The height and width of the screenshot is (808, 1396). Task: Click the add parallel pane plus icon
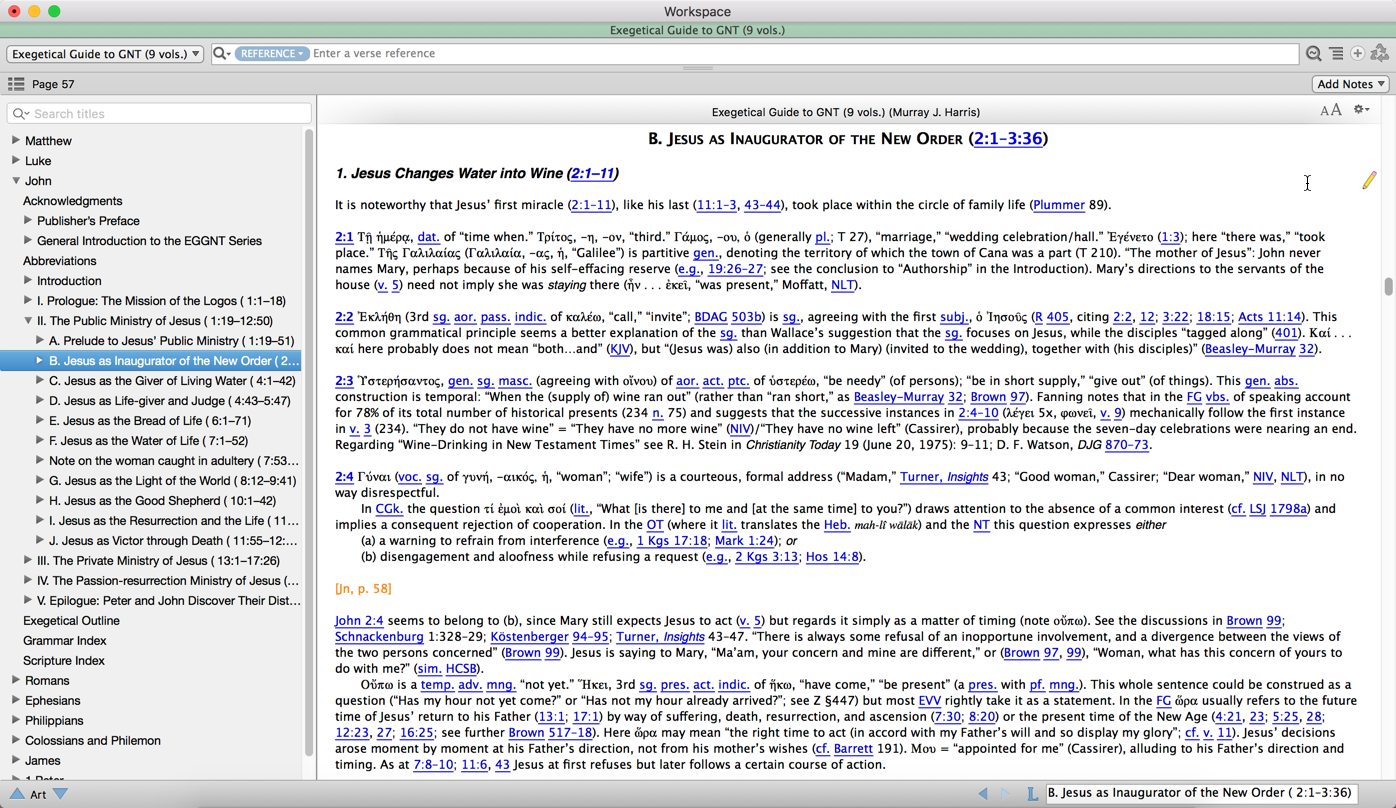[x=1357, y=53]
